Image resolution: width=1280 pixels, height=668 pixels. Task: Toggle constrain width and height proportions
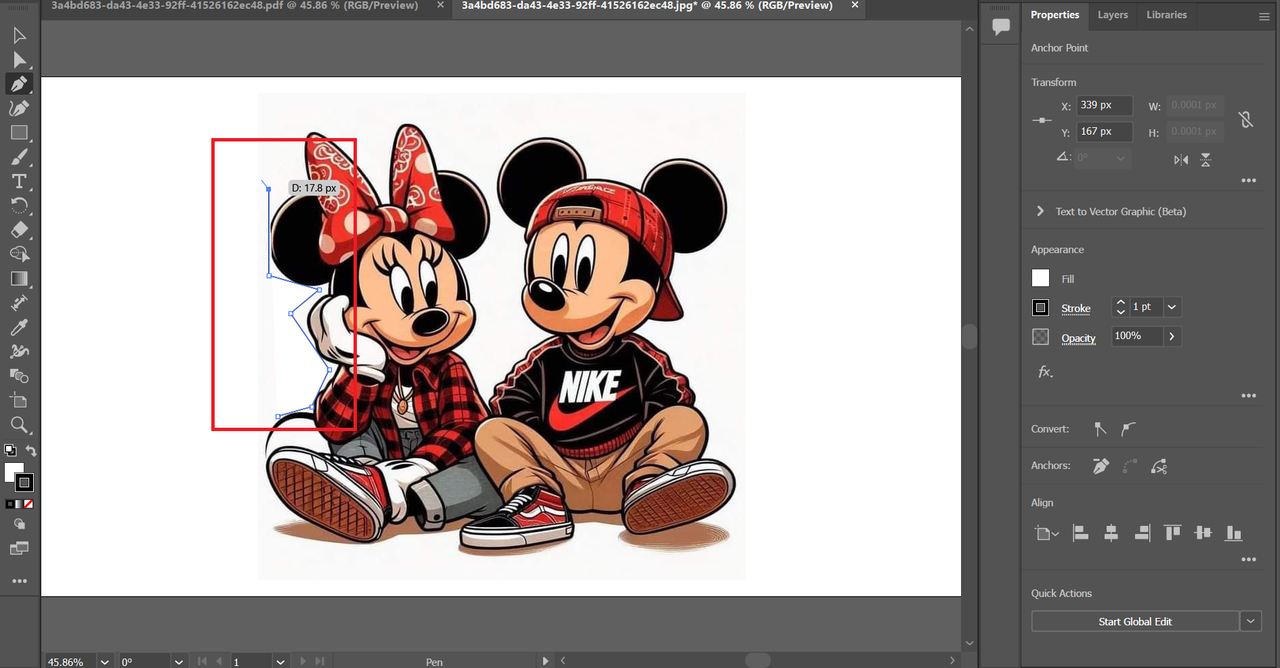click(1245, 119)
